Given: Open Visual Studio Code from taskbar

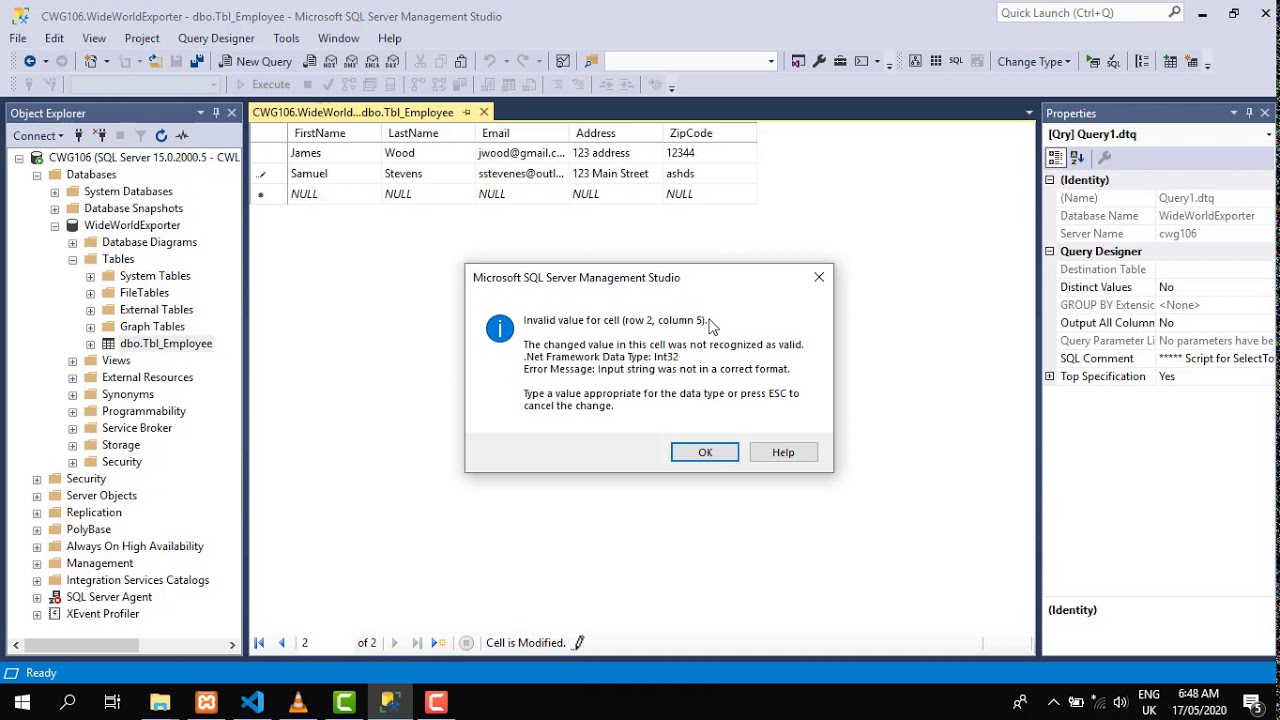Looking at the screenshot, I should [x=252, y=702].
